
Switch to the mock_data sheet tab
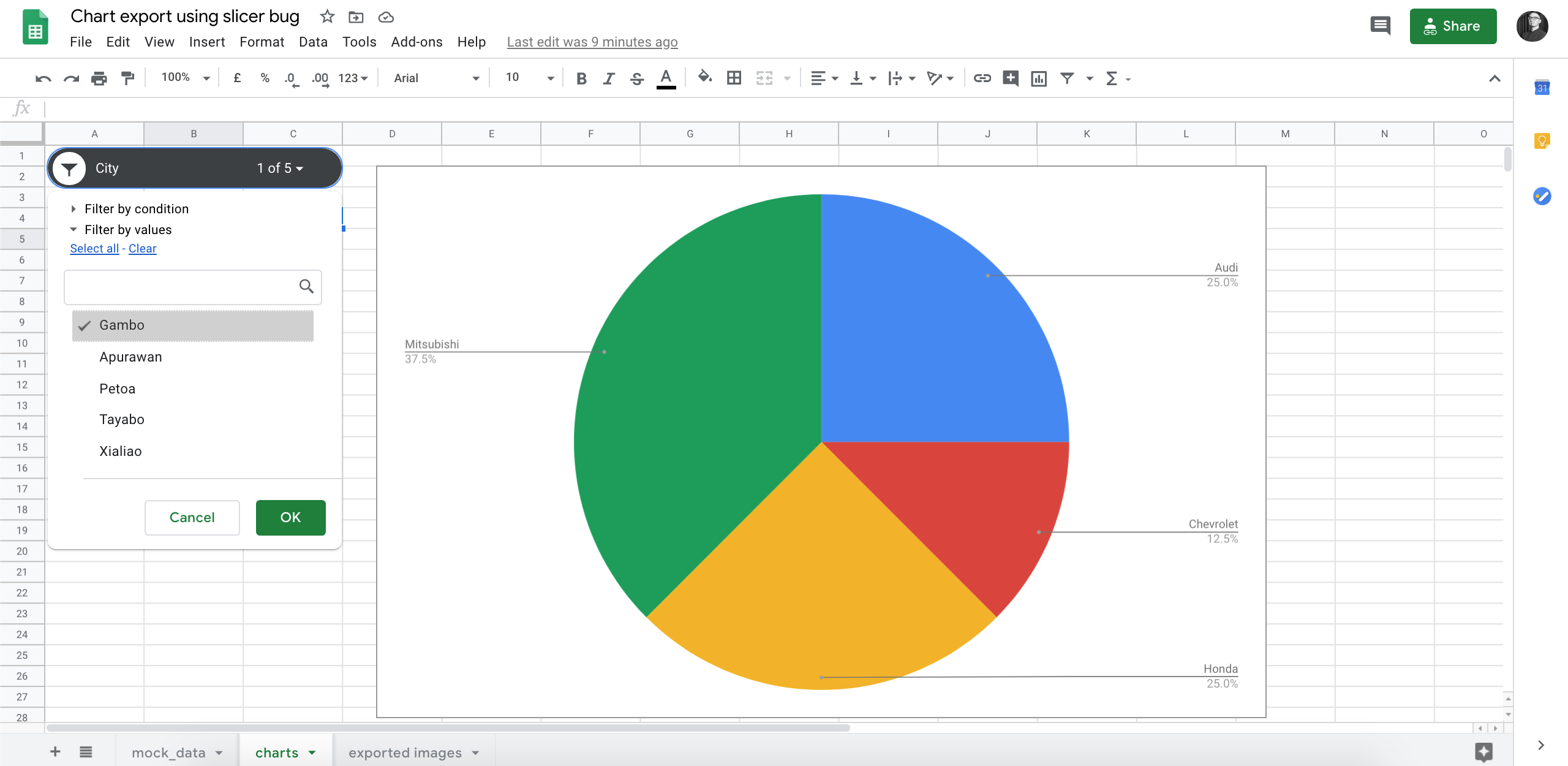tap(168, 753)
